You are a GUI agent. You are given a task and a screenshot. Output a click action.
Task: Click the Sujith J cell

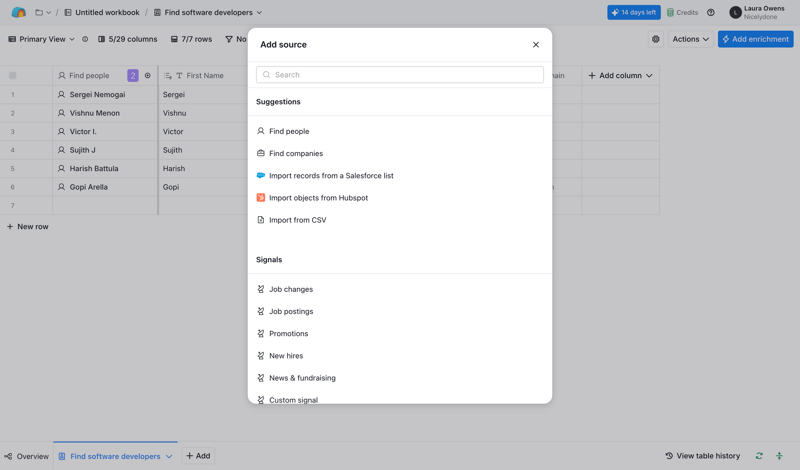pyautogui.click(x=105, y=150)
